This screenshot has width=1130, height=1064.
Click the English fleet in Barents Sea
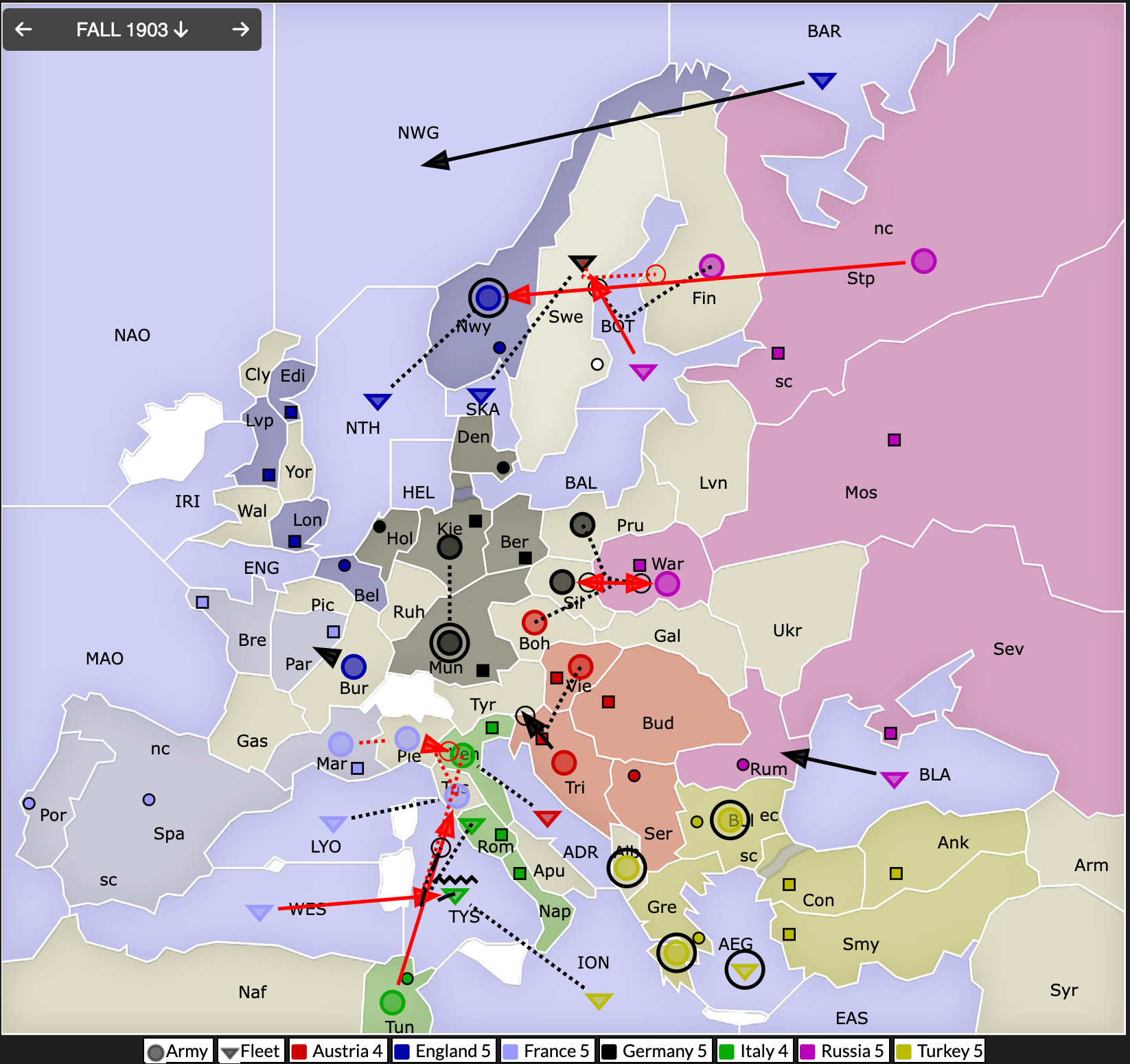pyautogui.click(x=822, y=80)
